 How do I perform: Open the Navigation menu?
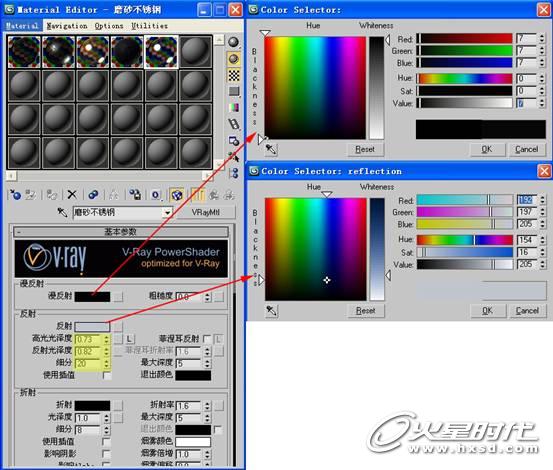[x=67, y=26]
